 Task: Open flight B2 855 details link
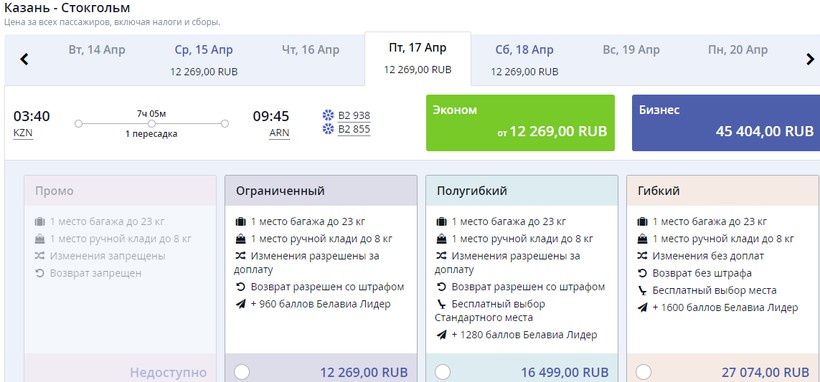click(354, 129)
